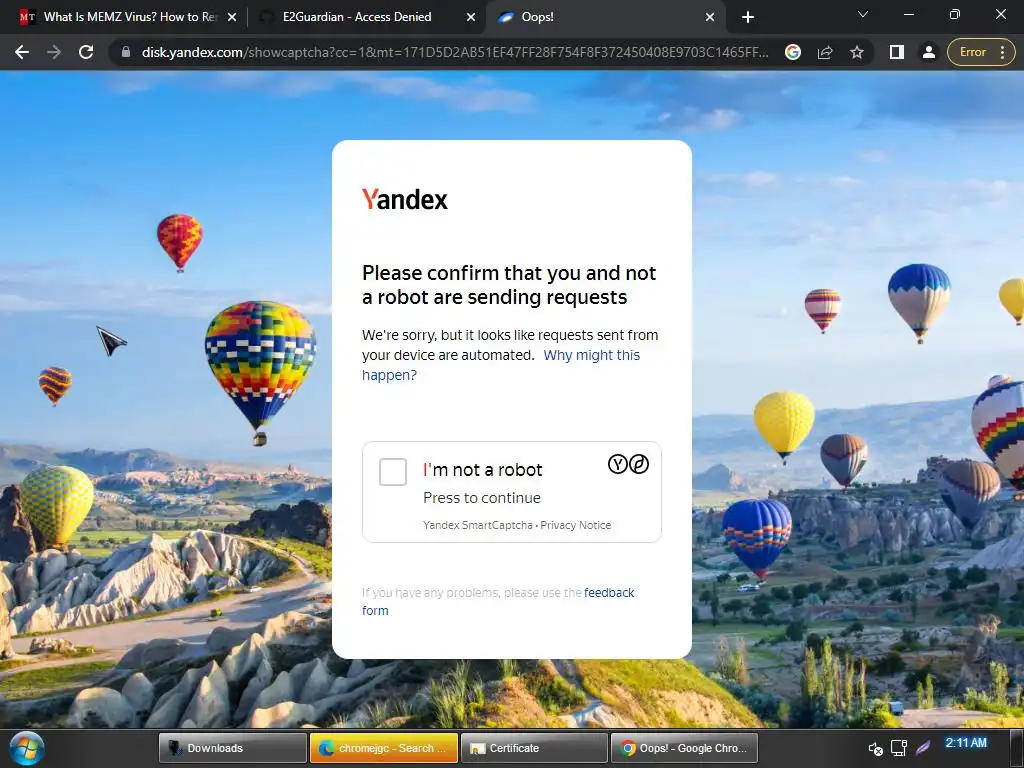Focus the disk.yandex.com address bar
The height and width of the screenshot is (768, 1024).
[455, 52]
